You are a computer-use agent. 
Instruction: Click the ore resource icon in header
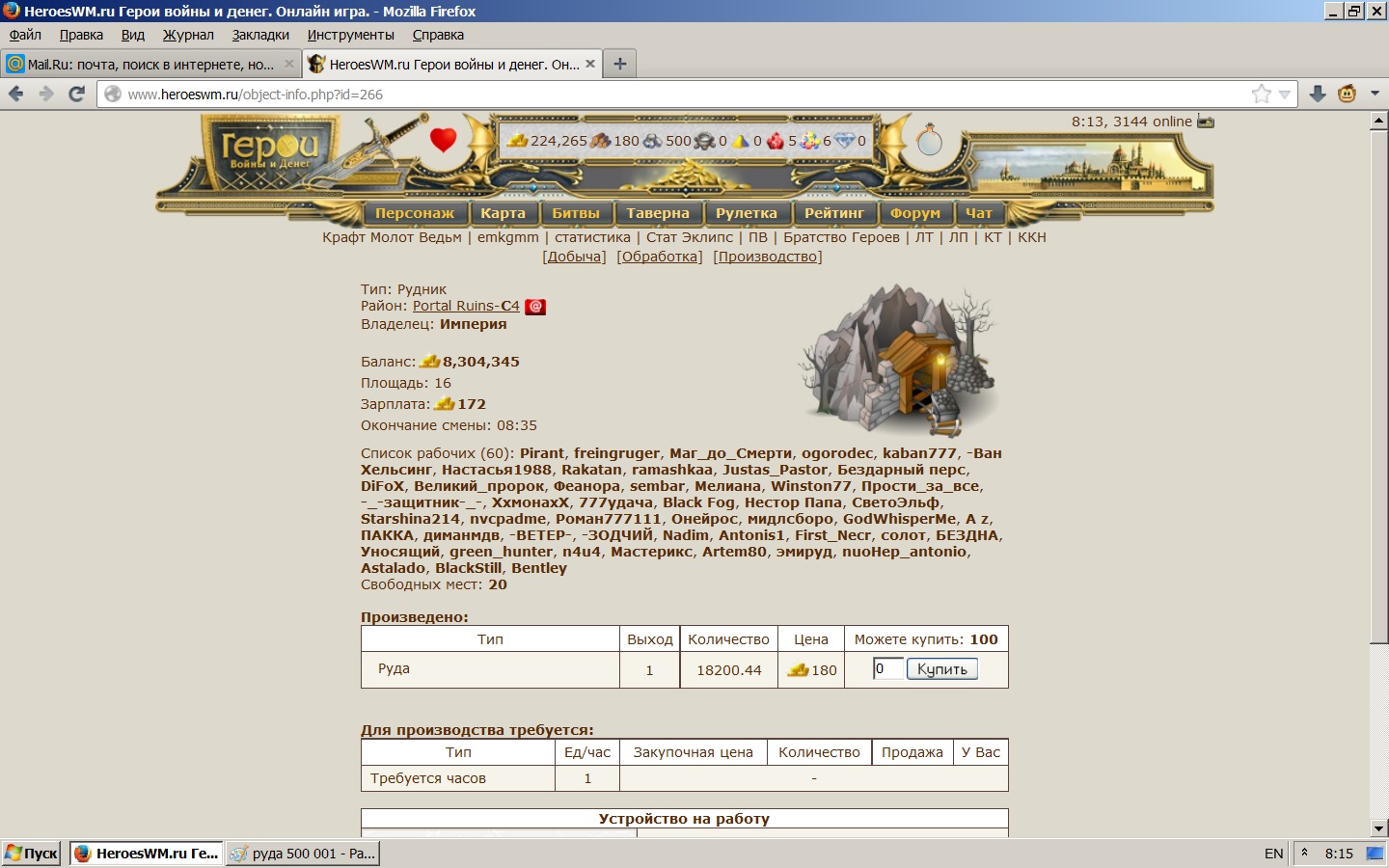coord(653,141)
